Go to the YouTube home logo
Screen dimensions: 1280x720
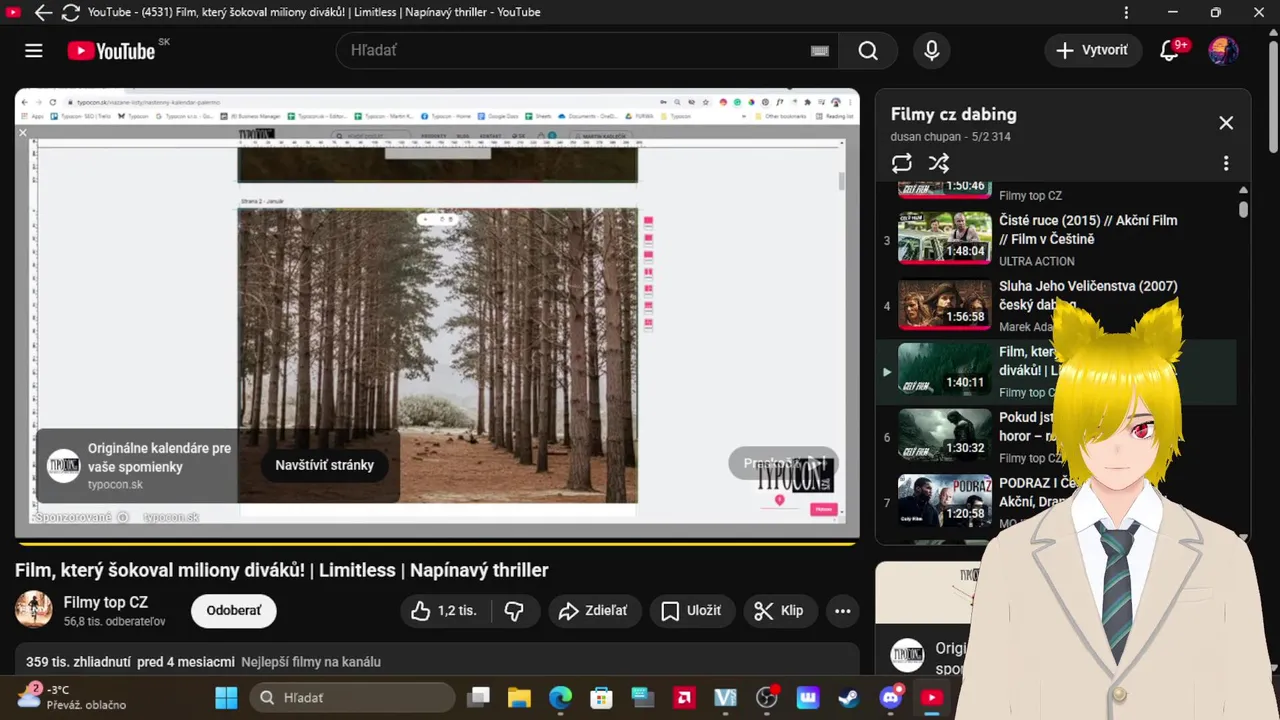coord(111,51)
